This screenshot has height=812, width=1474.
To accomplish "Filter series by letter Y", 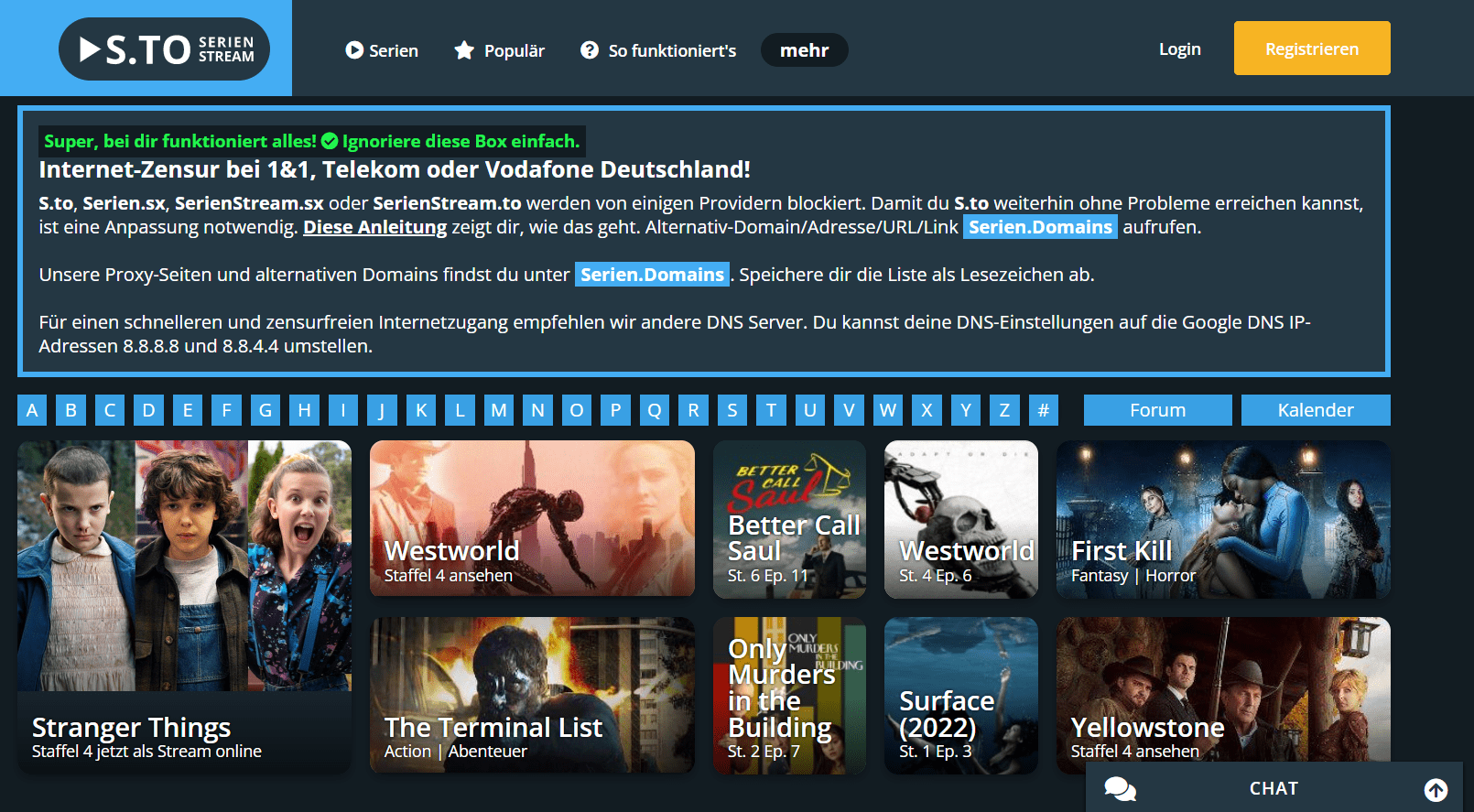I will coord(966,410).
